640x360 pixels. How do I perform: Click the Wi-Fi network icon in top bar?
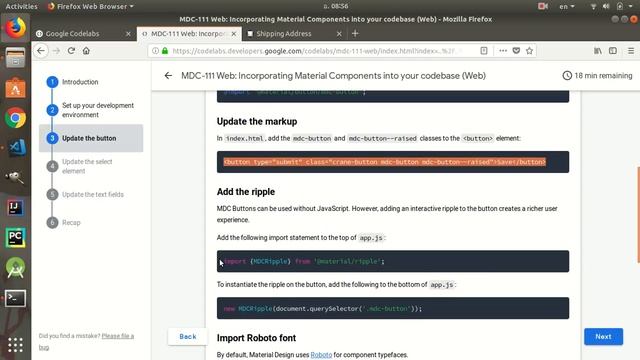tap(593, 6)
